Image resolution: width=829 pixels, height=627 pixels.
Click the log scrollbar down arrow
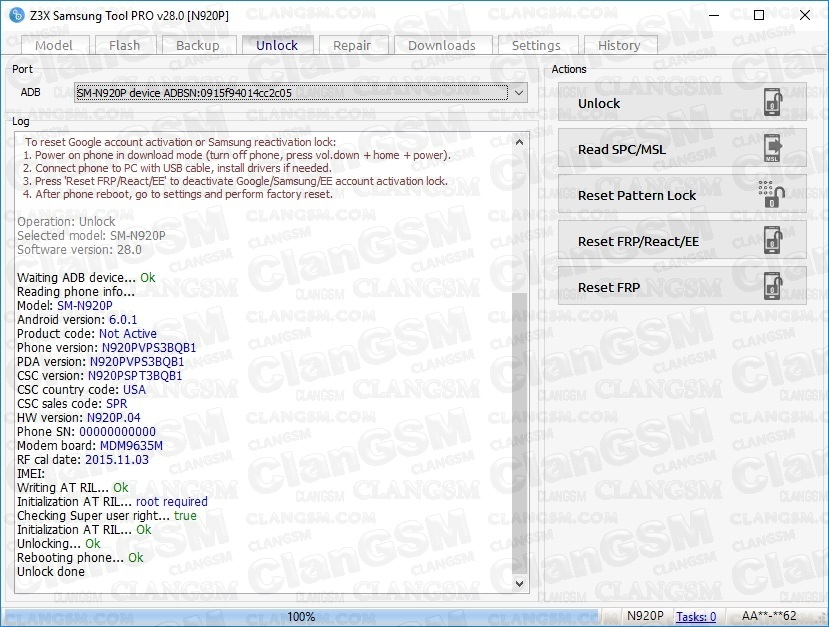(520, 584)
